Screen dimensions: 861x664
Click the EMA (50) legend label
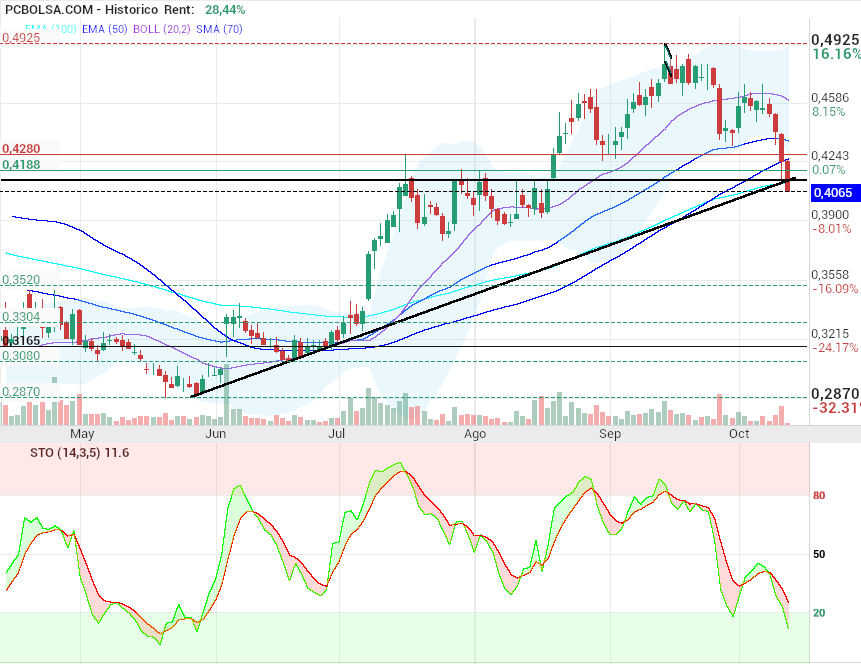tap(107, 29)
